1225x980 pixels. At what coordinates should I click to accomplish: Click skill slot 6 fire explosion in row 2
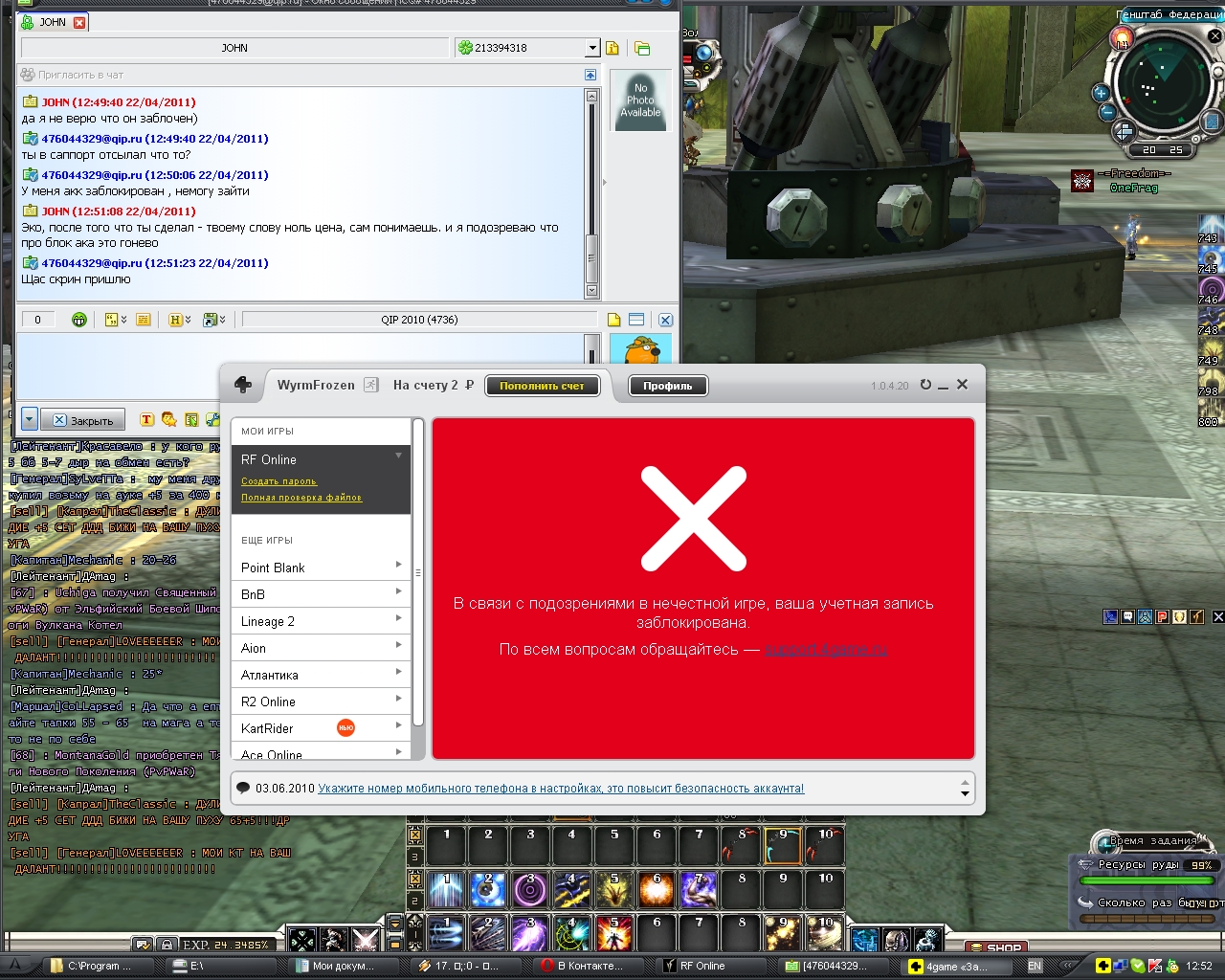coord(657,890)
